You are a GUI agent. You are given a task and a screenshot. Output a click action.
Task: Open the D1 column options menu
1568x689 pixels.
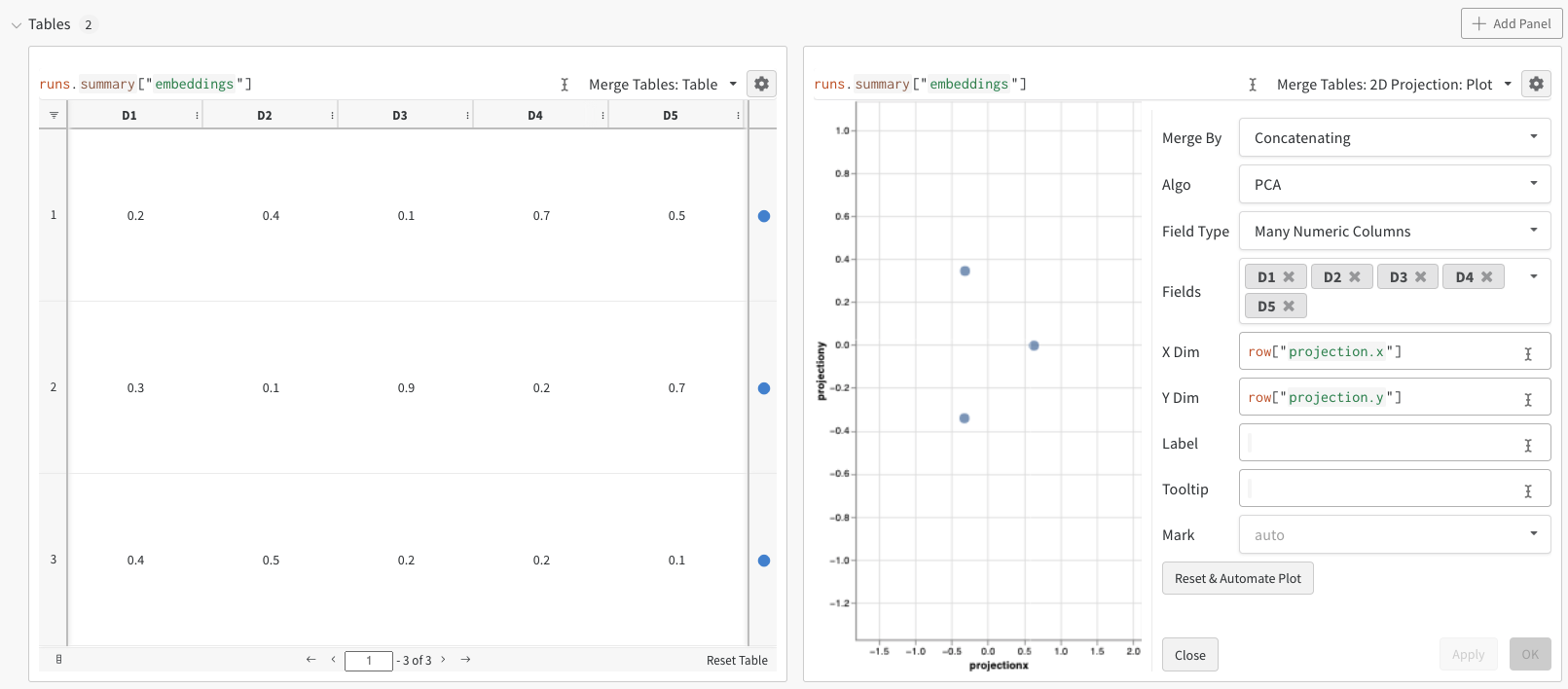coord(197,116)
